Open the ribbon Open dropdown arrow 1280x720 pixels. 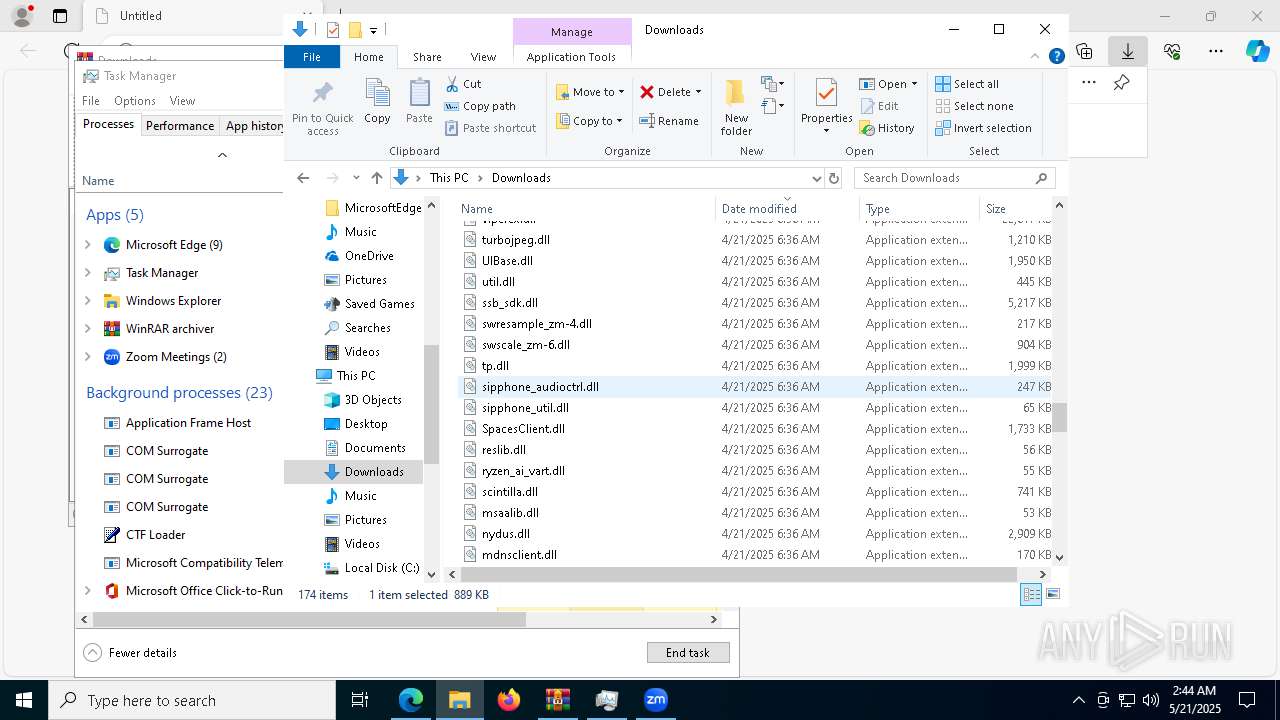[914, 84]
